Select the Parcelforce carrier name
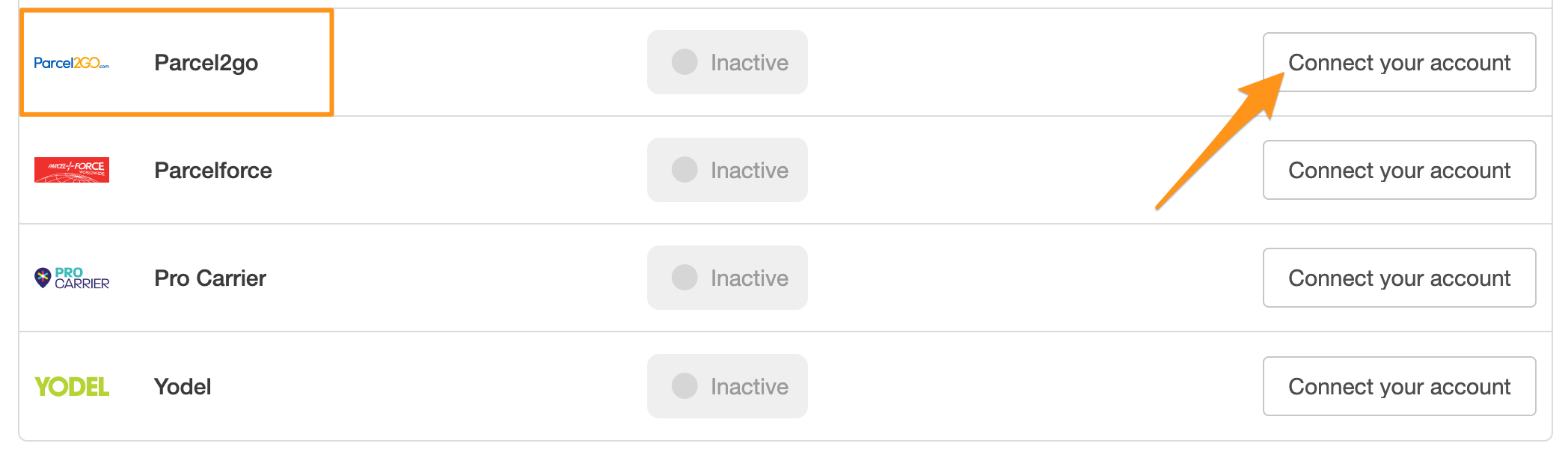The width and height of the screenshot is (1568, 470). pos(213,171)
